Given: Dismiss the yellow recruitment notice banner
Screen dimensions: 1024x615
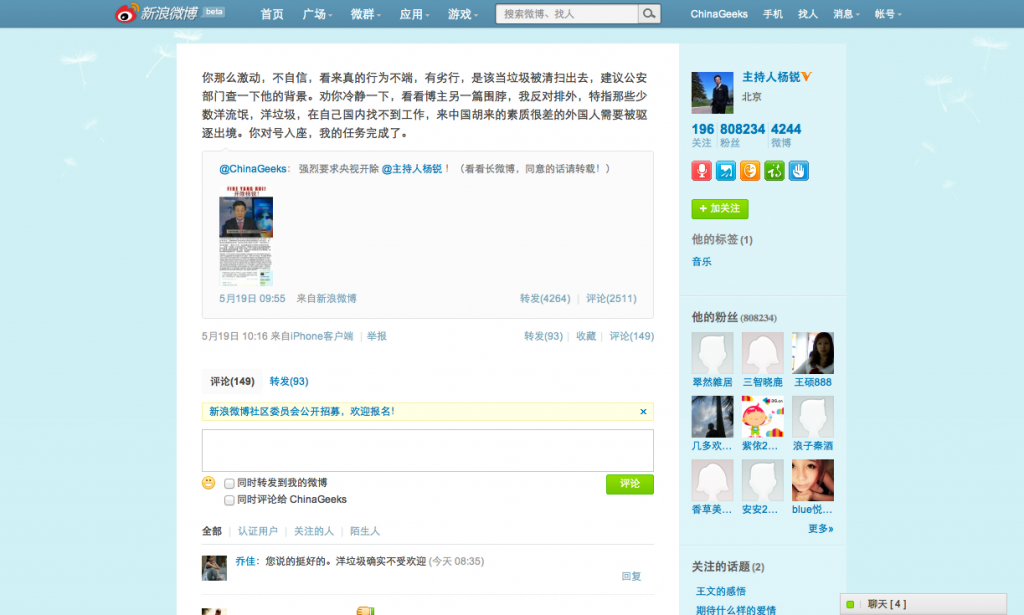Looking at the screenshot, I should click(643, 411).
